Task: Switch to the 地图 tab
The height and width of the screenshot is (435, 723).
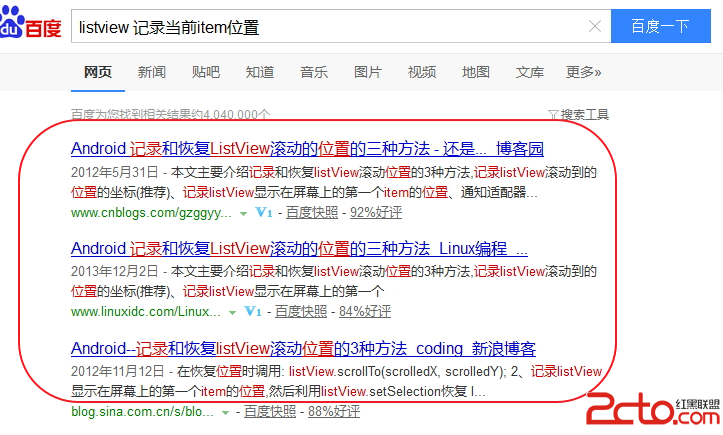Action: (x=475, y=72)
